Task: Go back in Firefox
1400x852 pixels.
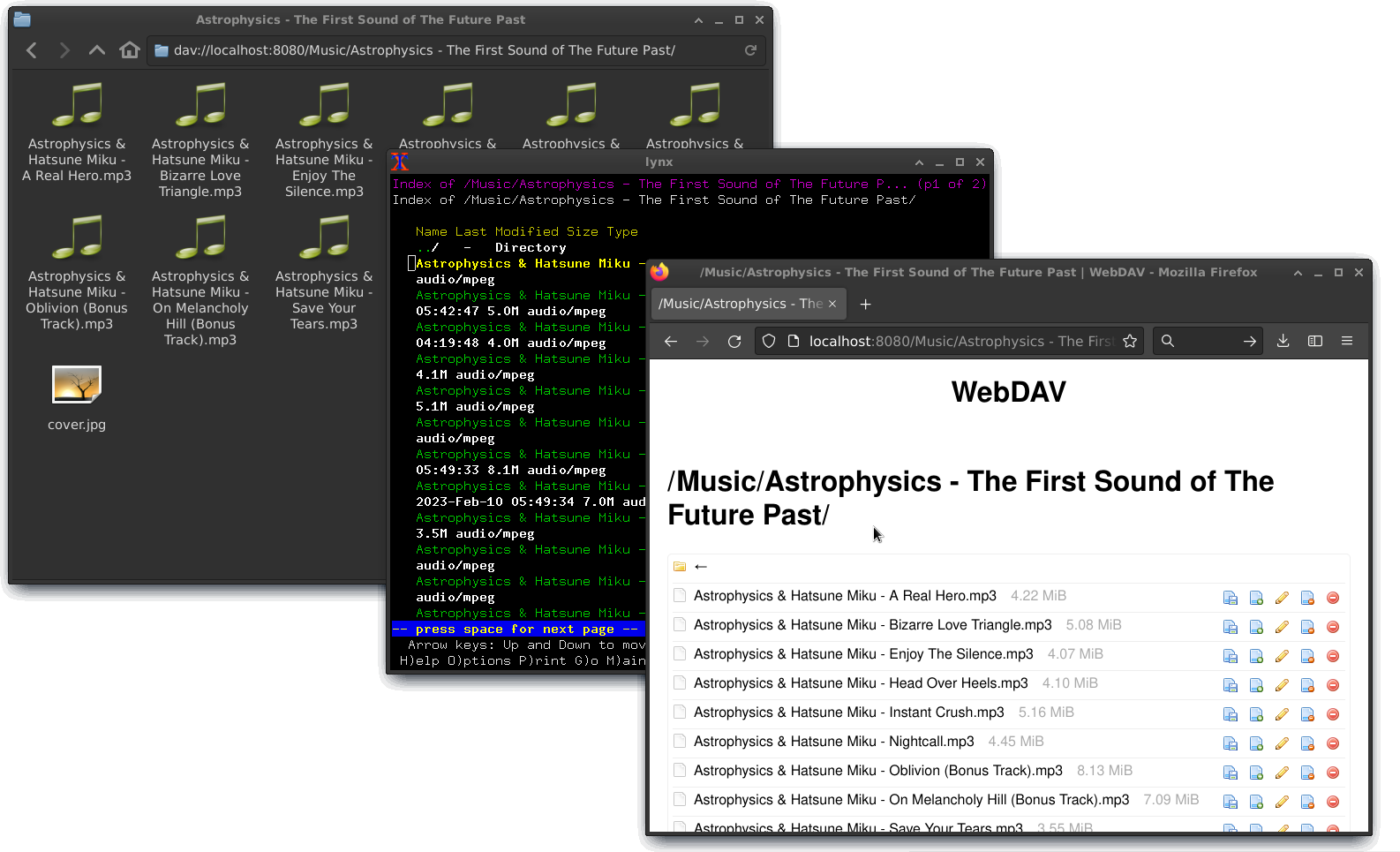Action: (671, 342)
